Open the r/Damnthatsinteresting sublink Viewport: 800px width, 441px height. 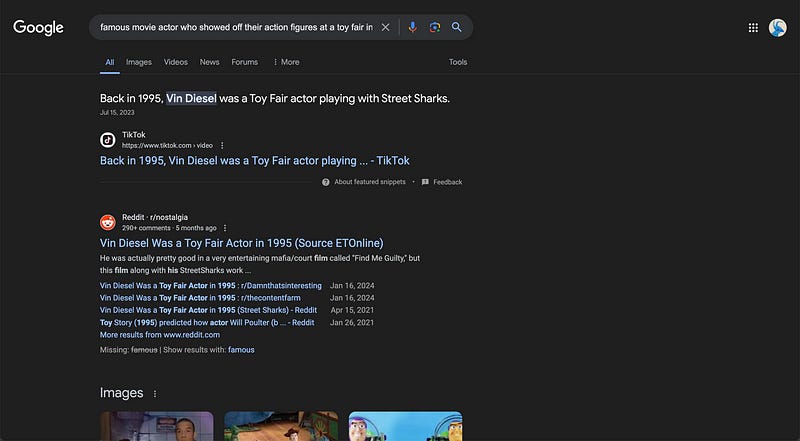pos(211,286)
